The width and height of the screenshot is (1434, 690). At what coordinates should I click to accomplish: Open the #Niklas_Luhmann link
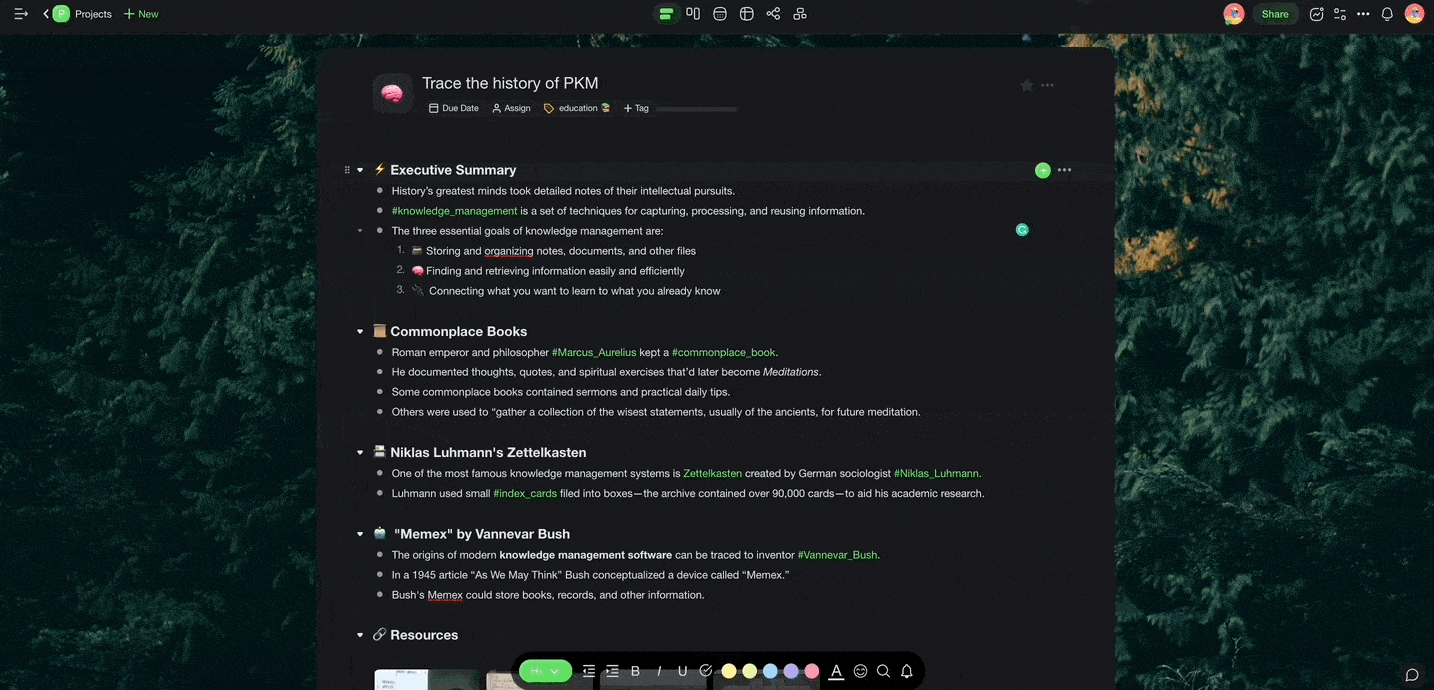[x=936, y=473]
